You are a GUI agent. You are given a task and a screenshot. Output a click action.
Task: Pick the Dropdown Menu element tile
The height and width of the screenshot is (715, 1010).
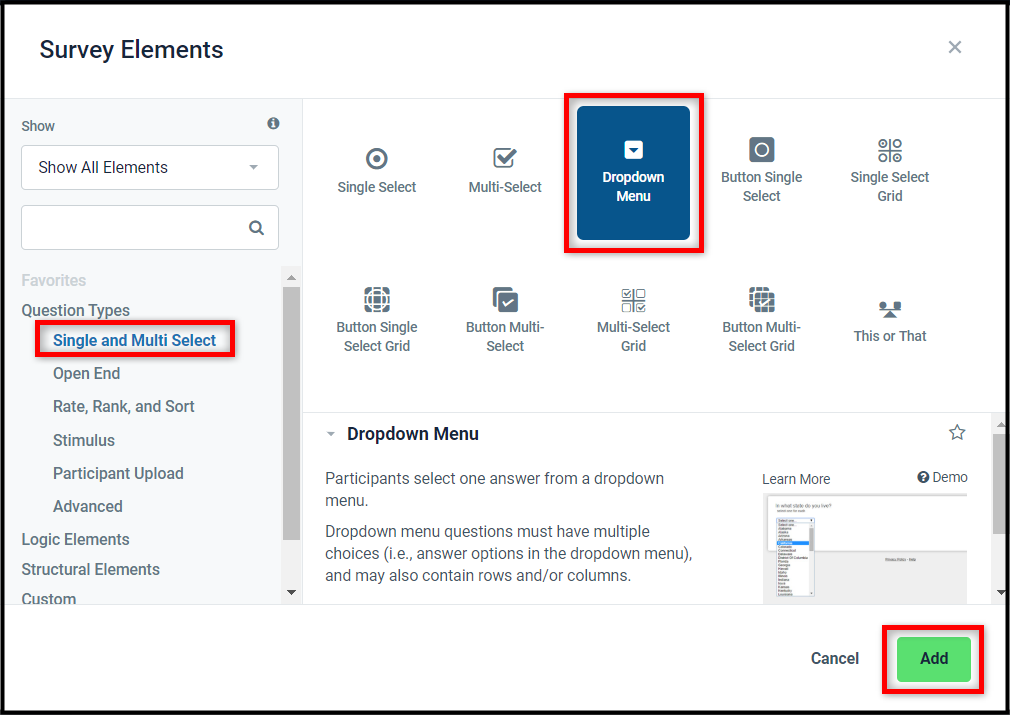pyautogui.click(x=633, y=173)
